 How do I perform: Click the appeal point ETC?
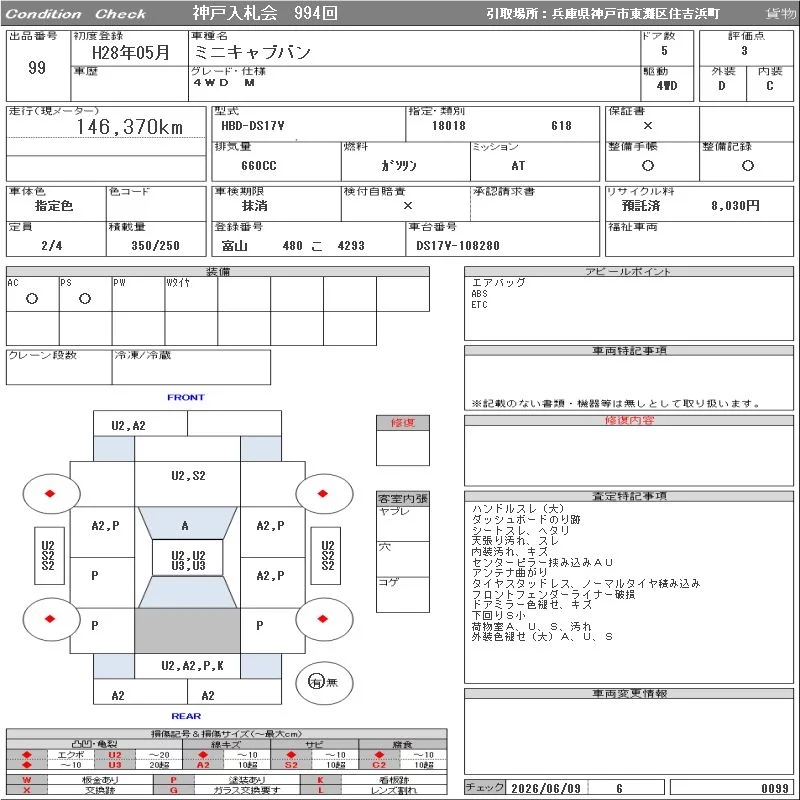coord(479,305)
